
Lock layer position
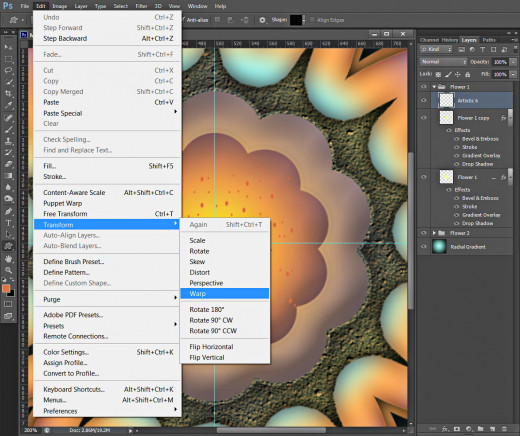458,74
